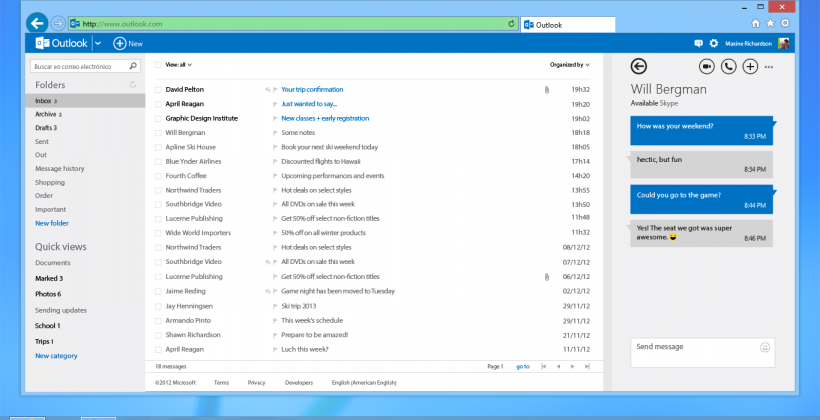Screen dimensions: 820x420
Task: Show the Marked quick view
Action: coord(49,278)
